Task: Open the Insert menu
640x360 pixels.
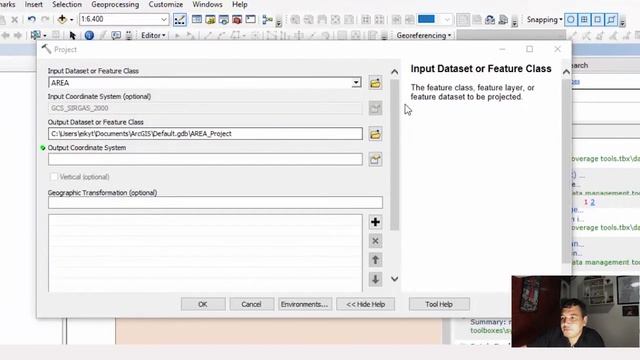Action: 33,4
